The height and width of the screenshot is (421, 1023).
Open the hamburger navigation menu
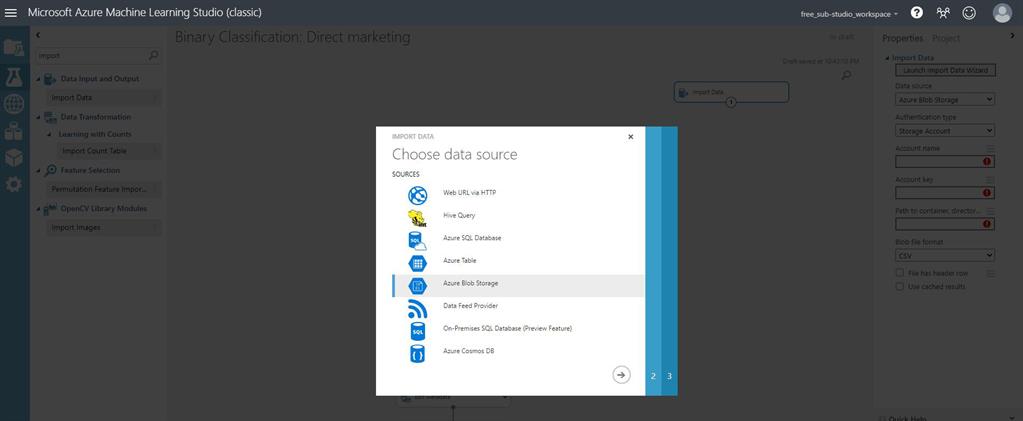pos(11,12)
